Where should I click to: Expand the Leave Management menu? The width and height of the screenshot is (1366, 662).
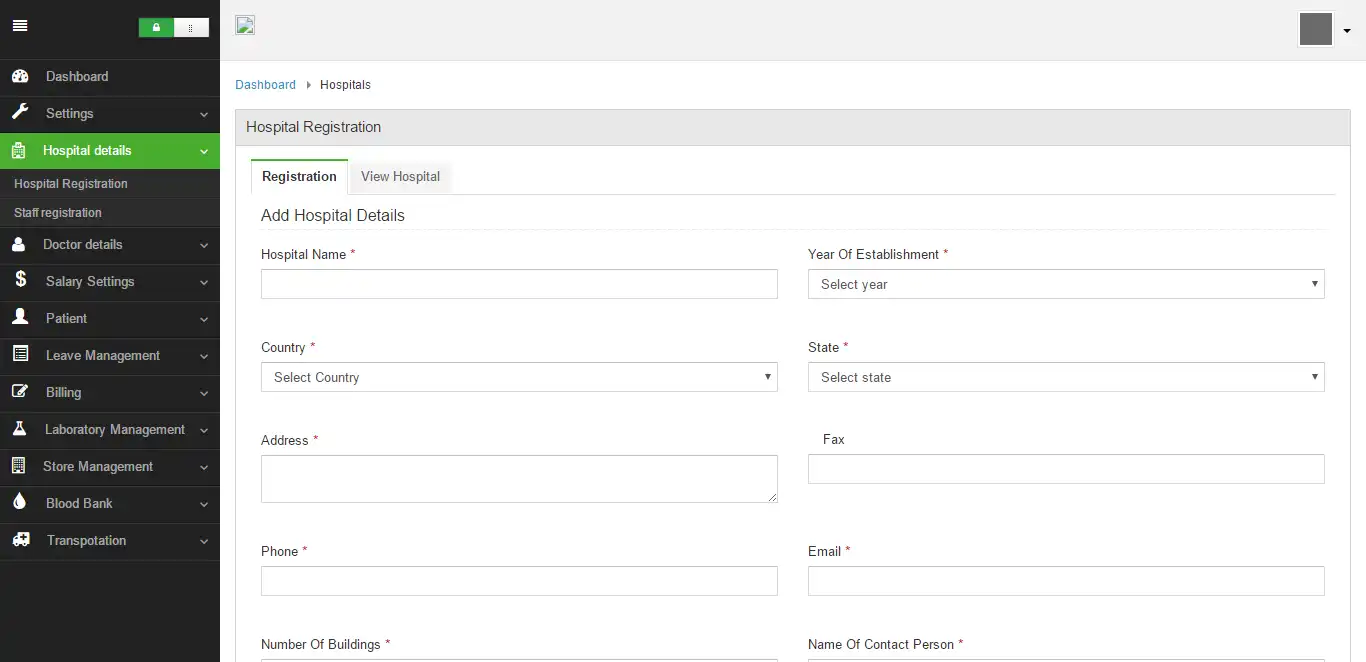click(110, 355)
